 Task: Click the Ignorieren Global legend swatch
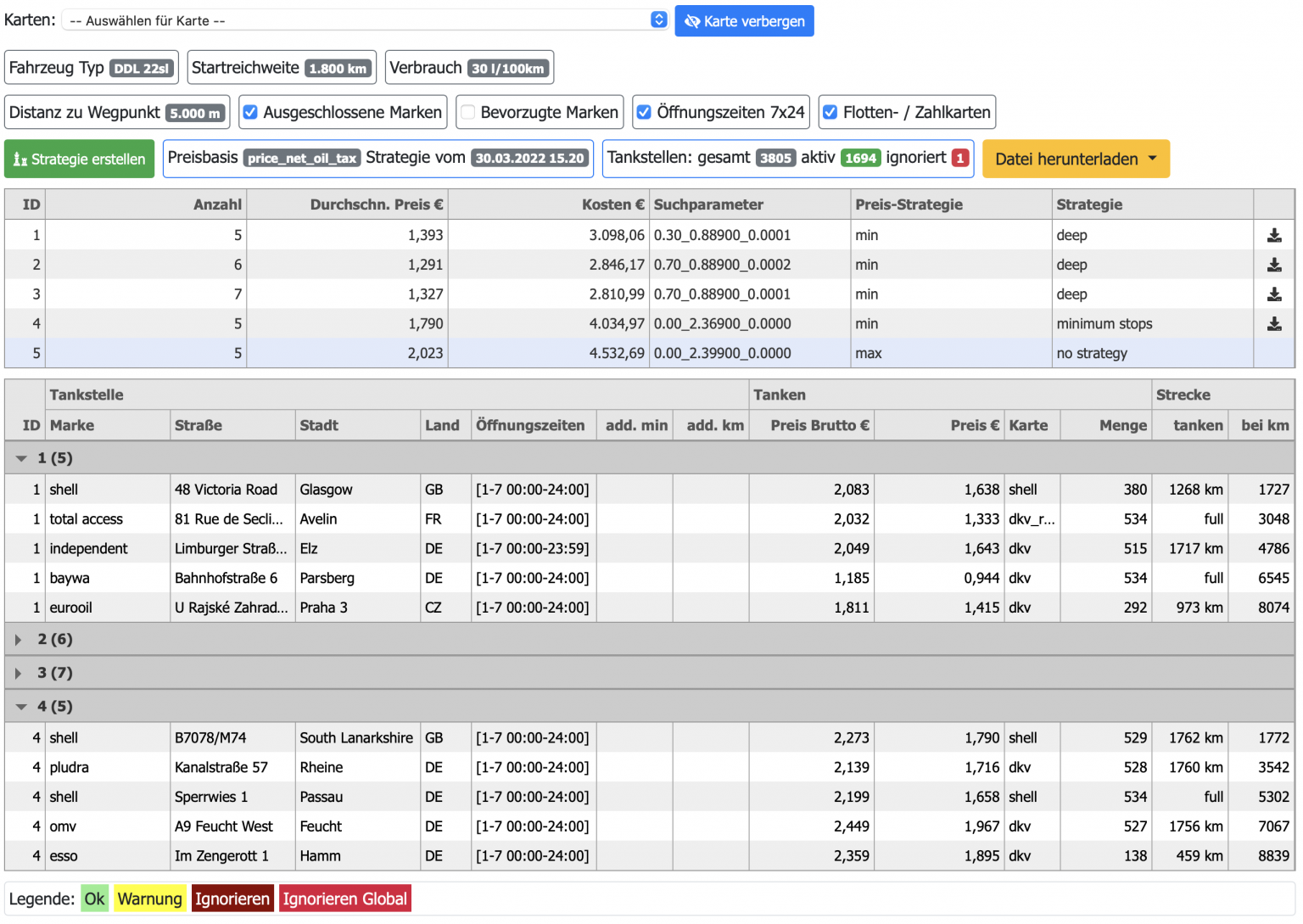coord(345,899)
